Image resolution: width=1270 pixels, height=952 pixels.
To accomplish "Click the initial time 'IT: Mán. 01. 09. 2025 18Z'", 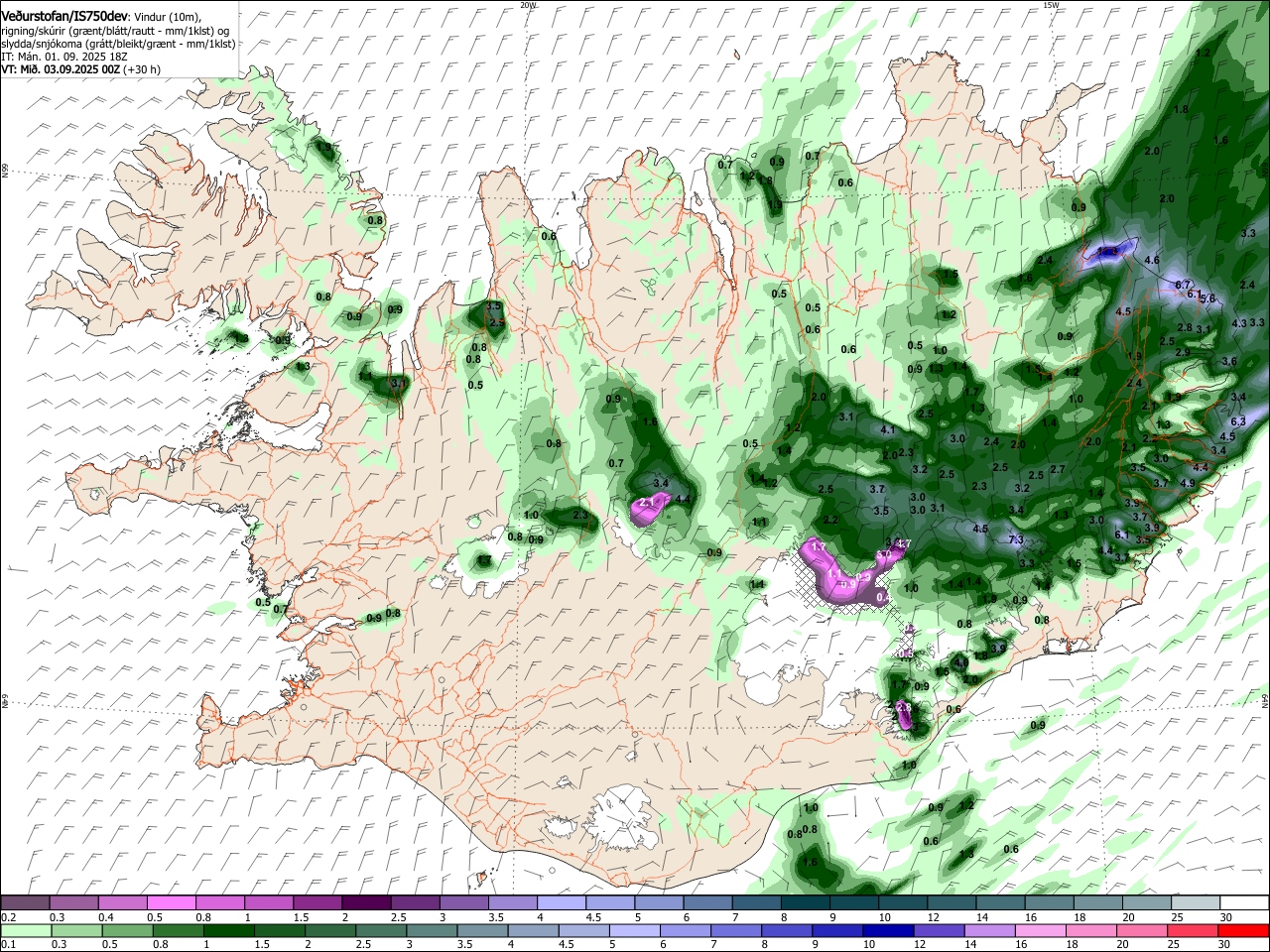I will coord(64,57).
